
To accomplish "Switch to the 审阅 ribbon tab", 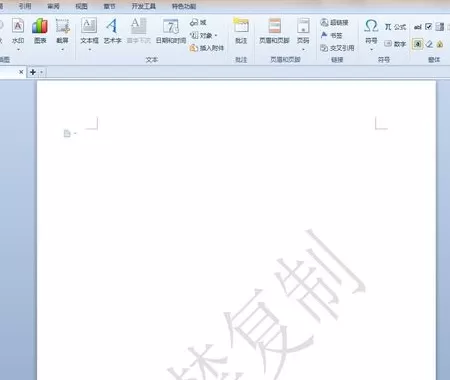I will [53, 6].
